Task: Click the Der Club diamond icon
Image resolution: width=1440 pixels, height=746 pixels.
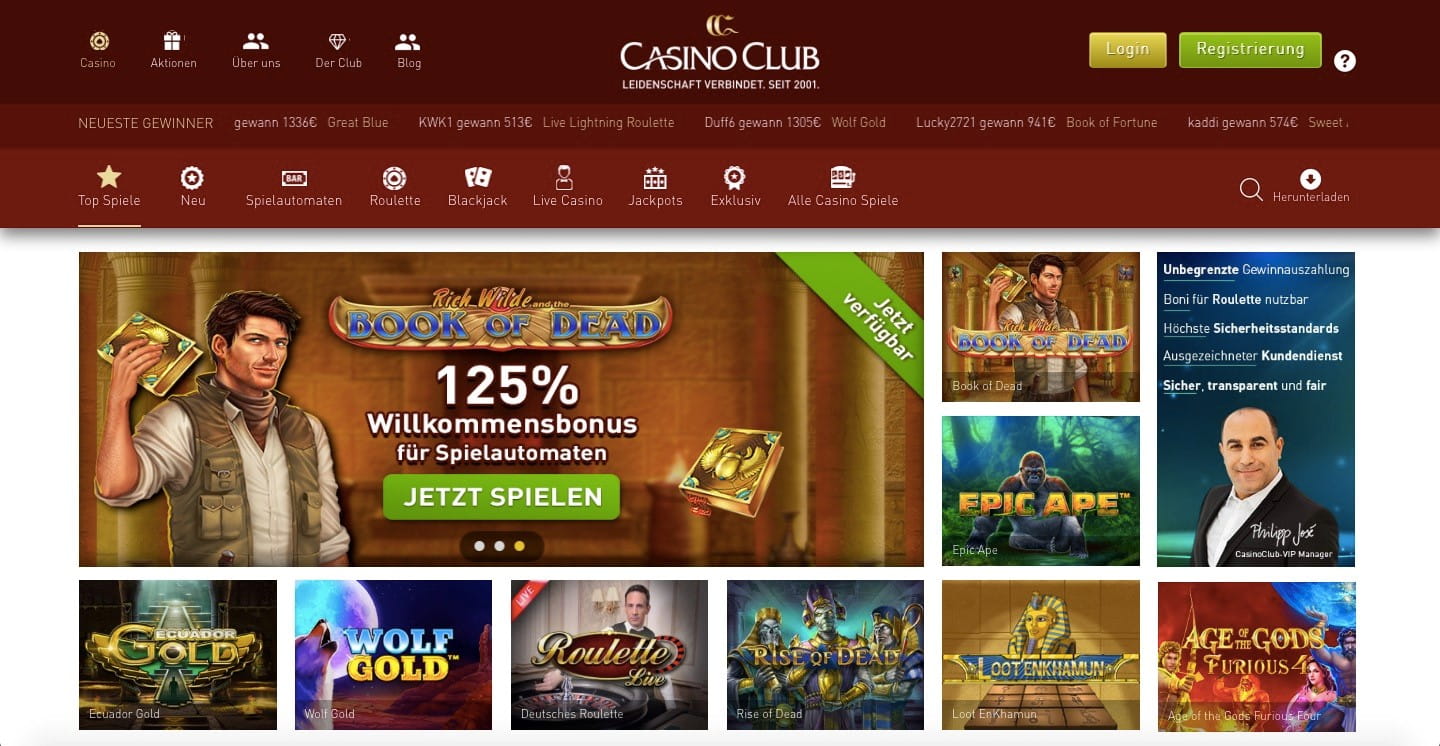Action: (x=338, y=41)
